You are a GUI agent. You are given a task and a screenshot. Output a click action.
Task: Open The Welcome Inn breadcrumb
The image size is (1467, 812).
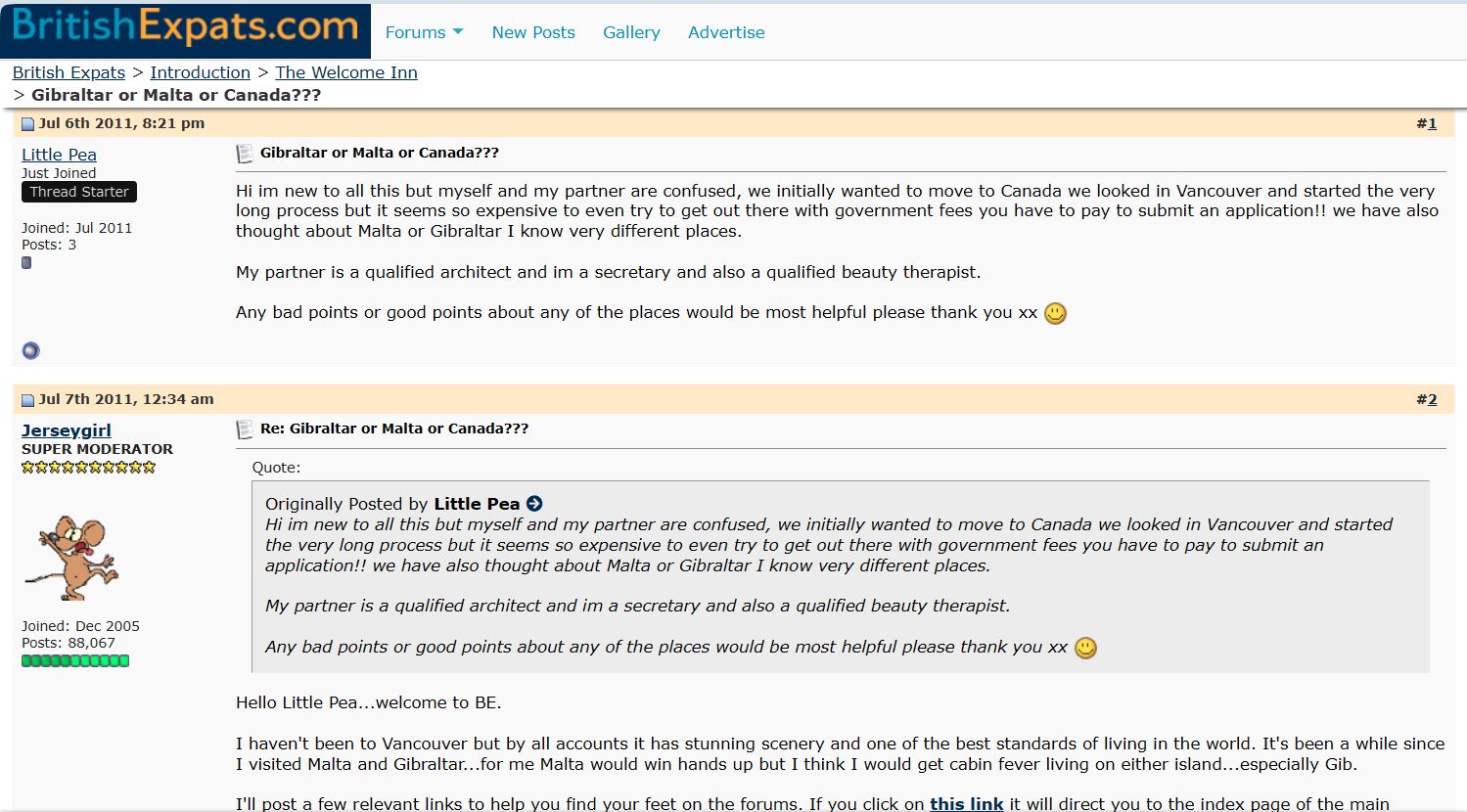tap(346, 72)
